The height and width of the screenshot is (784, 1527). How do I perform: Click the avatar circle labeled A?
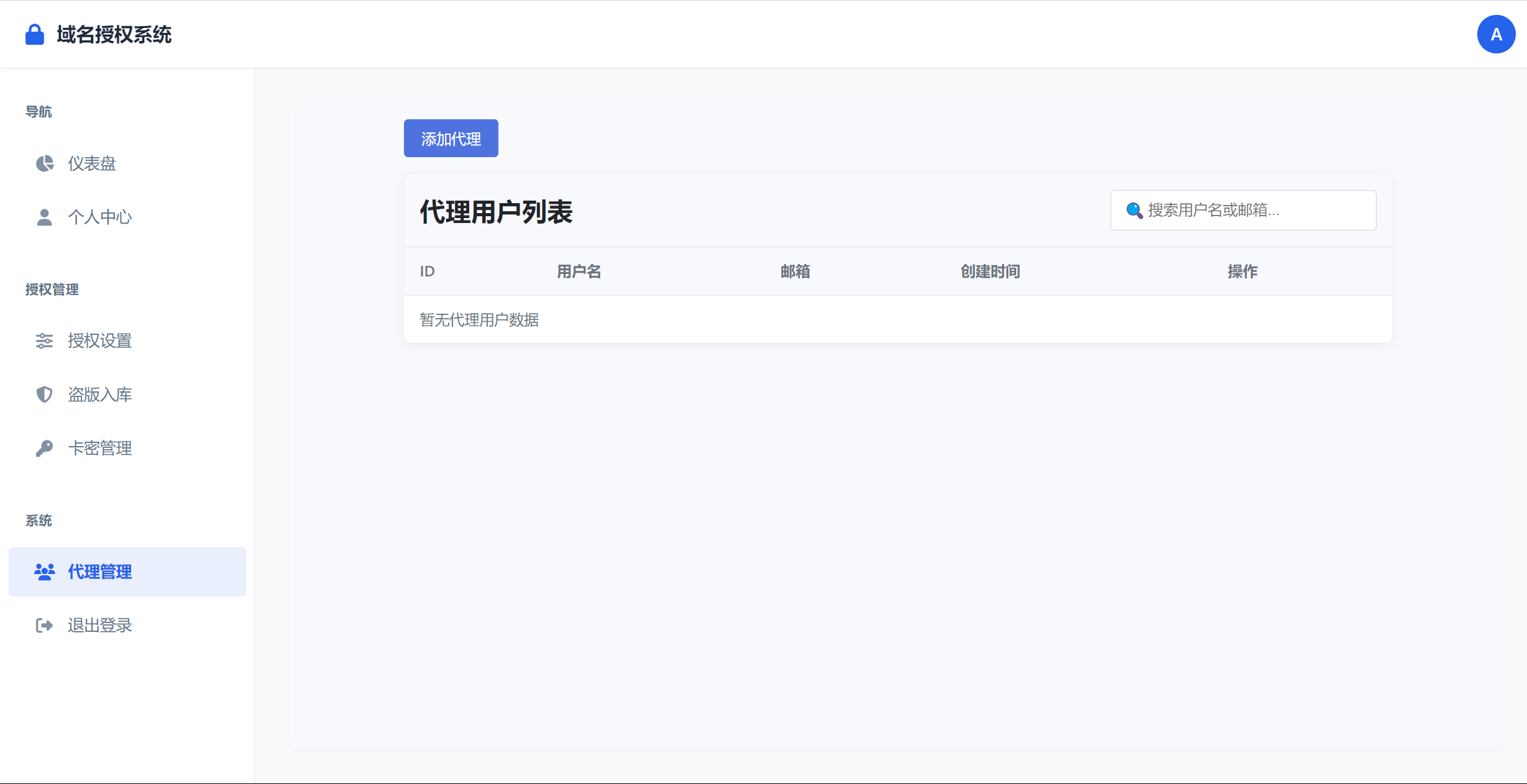[x=1495, y=34]
